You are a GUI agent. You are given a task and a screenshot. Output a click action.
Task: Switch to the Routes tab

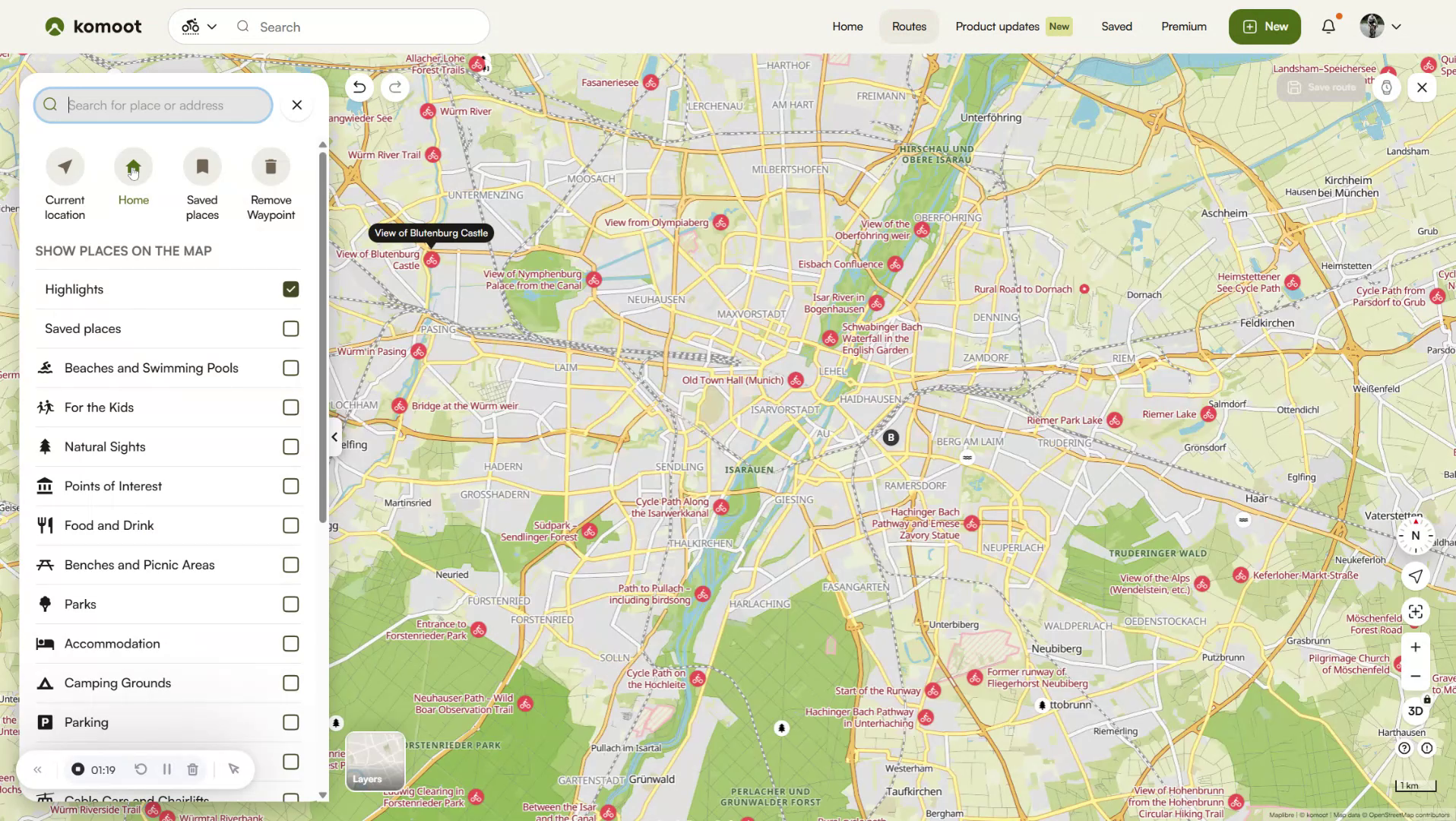point(908,26)
